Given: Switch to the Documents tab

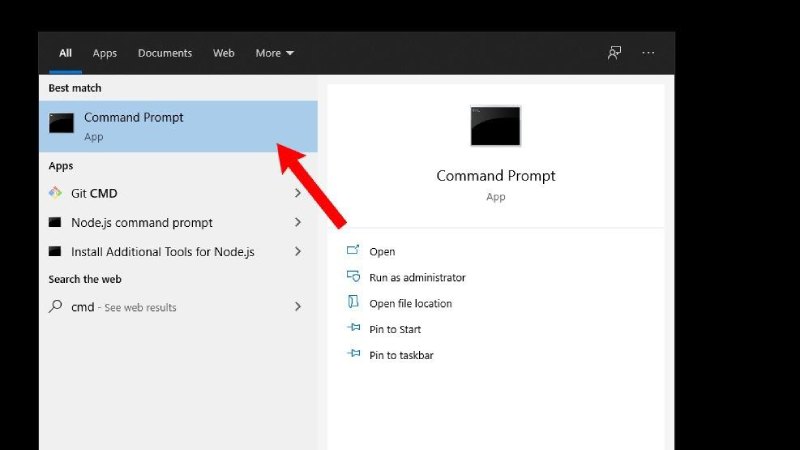Looking at the screenshot, I should click(x=164, y=53).
